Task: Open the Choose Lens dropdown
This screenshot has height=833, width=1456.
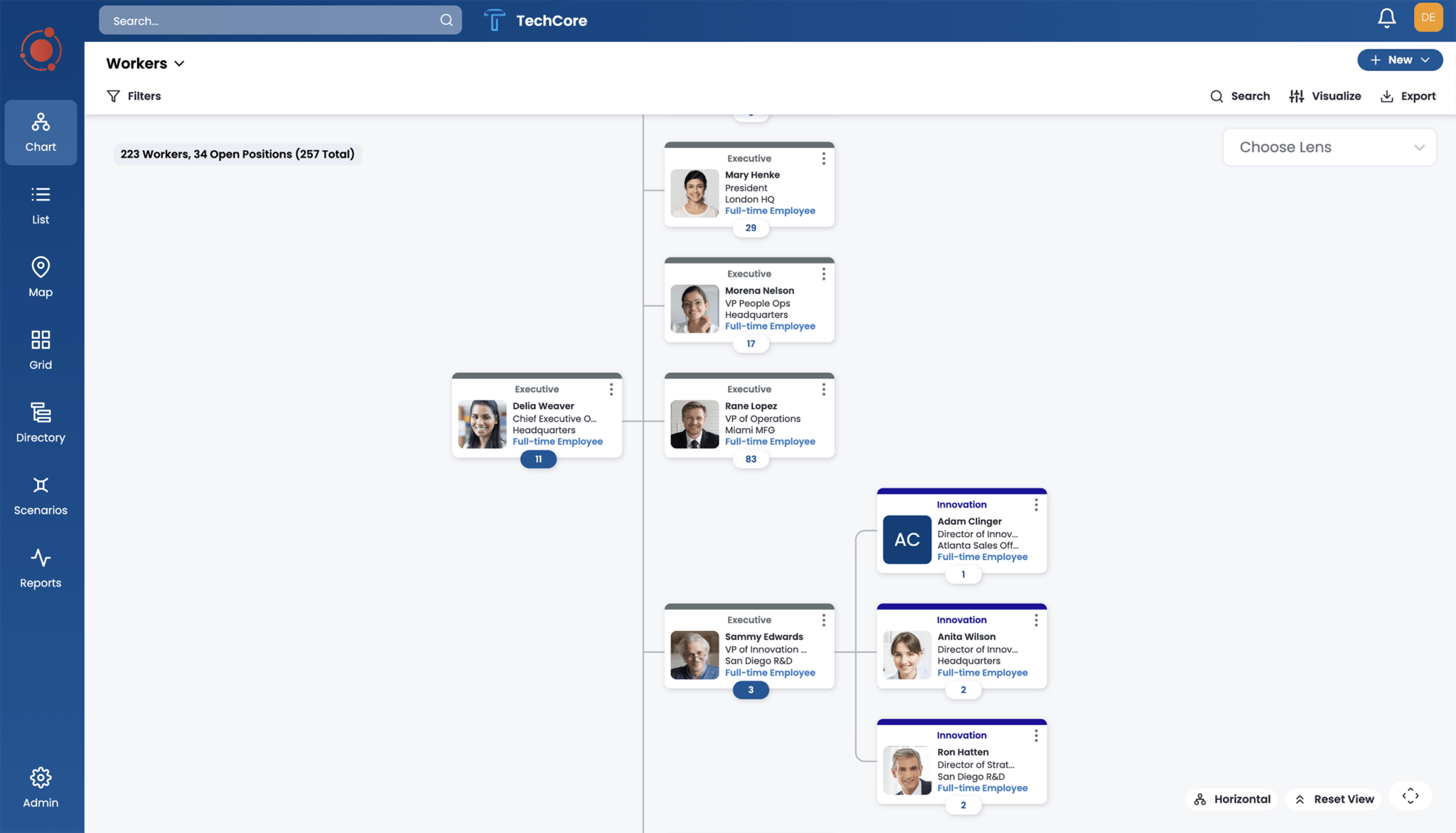Action: coord(1329,147)
